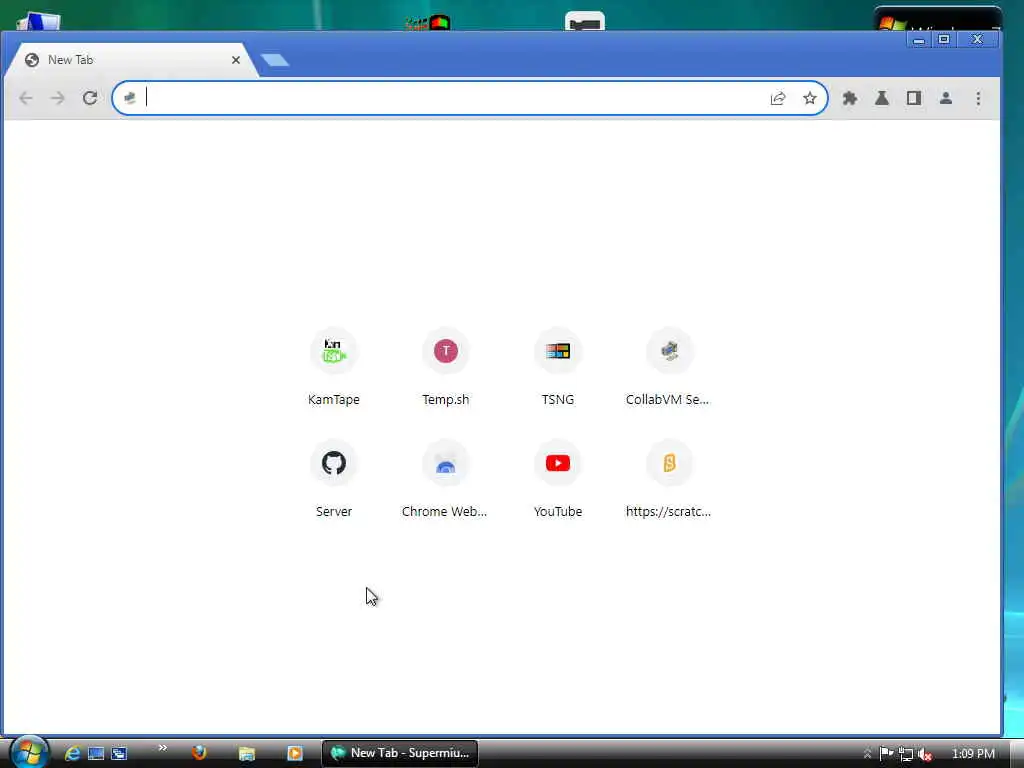Launch Firefox from the taskbar
The width and height of the screenshot is (1024, 768).
199,753
